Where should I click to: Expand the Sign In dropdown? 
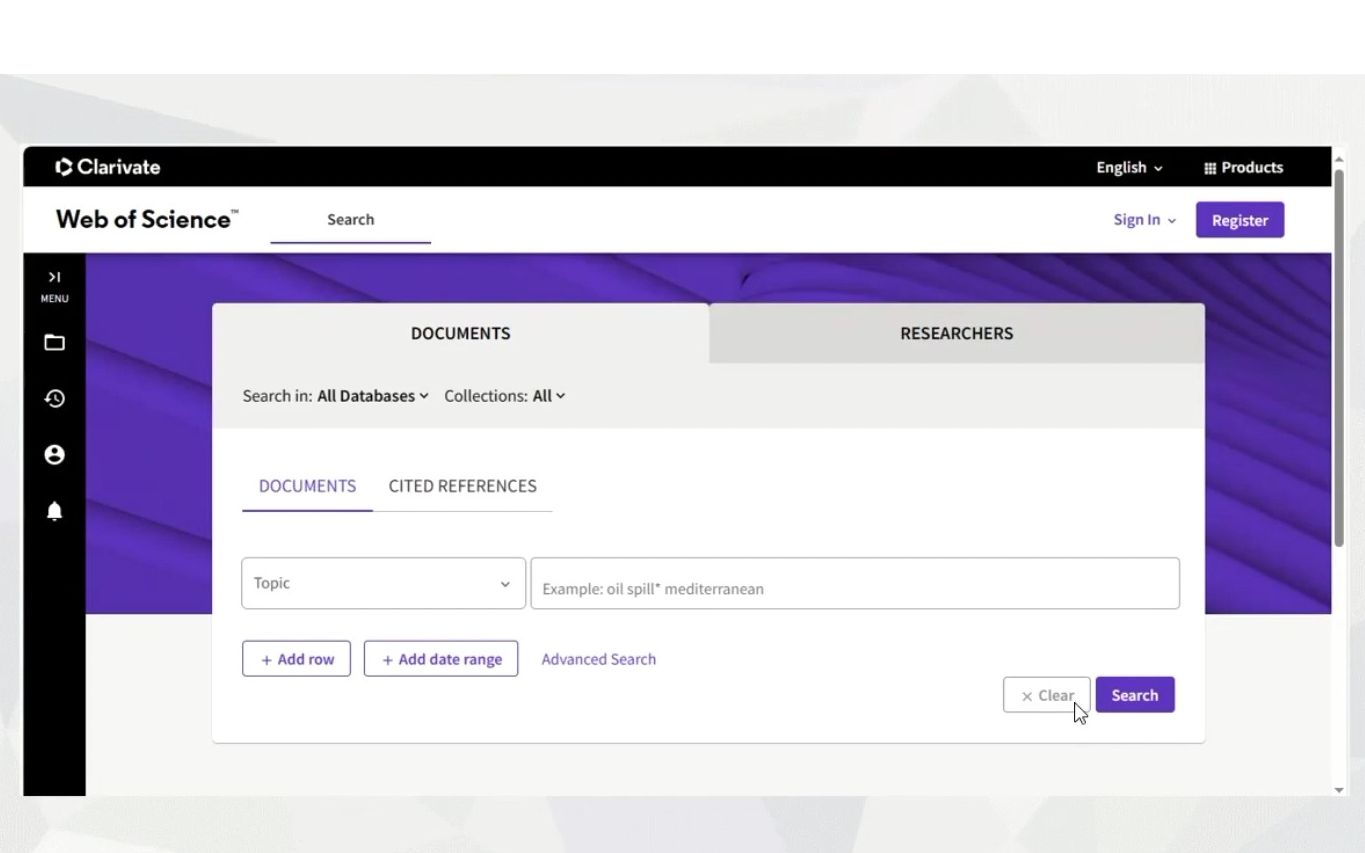[x=1144, y=220]
